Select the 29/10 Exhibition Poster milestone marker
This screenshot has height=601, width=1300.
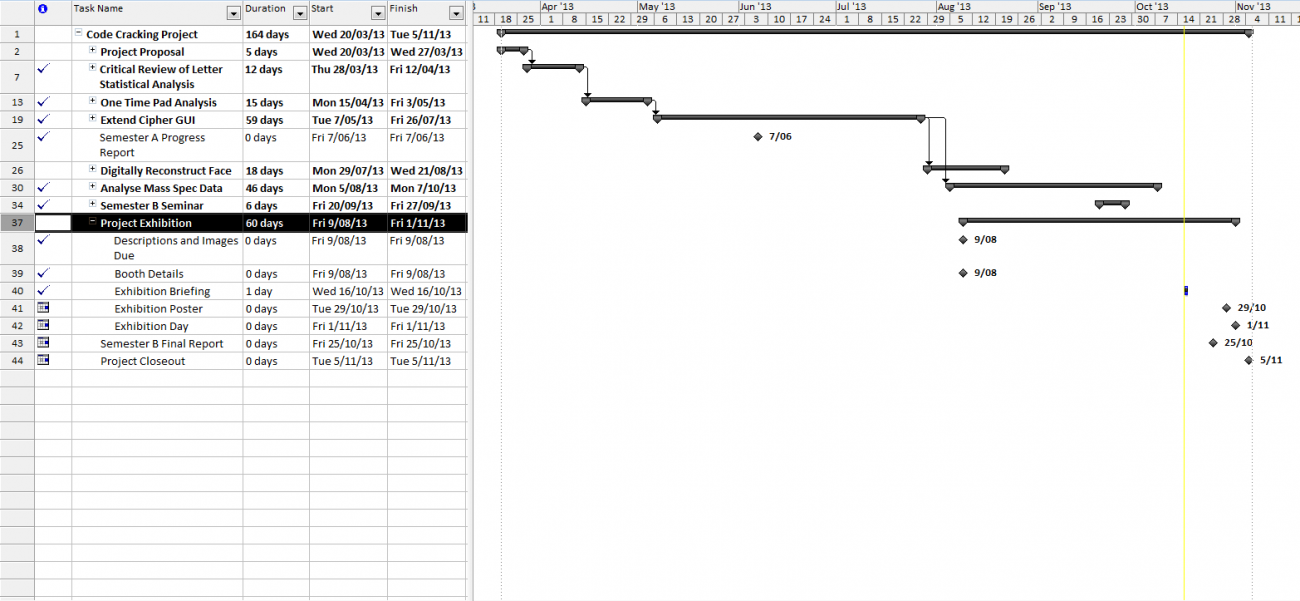point(1226,308)
